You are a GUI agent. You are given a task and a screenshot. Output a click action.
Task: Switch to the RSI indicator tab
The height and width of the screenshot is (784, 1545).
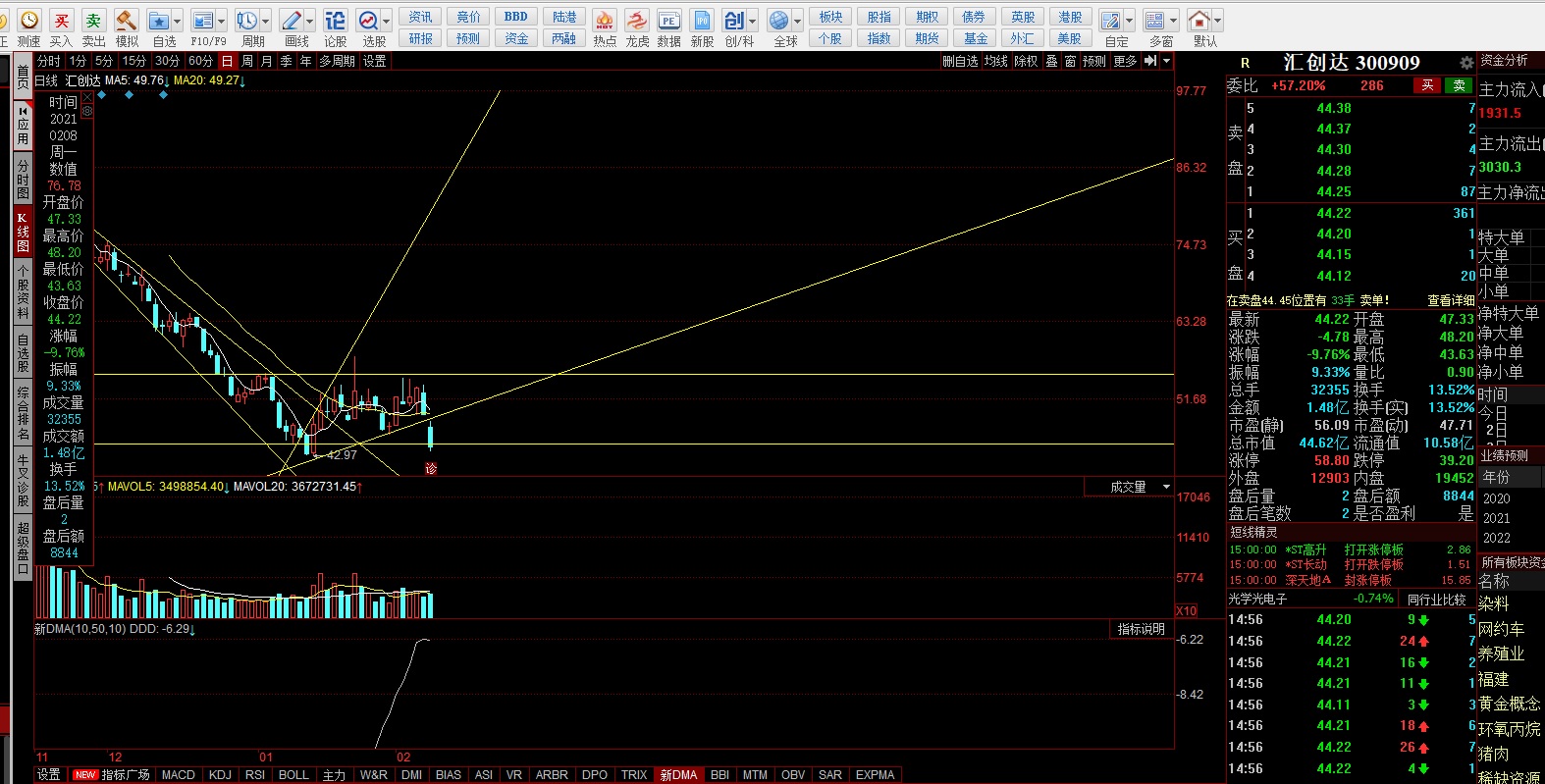point(255,775)
